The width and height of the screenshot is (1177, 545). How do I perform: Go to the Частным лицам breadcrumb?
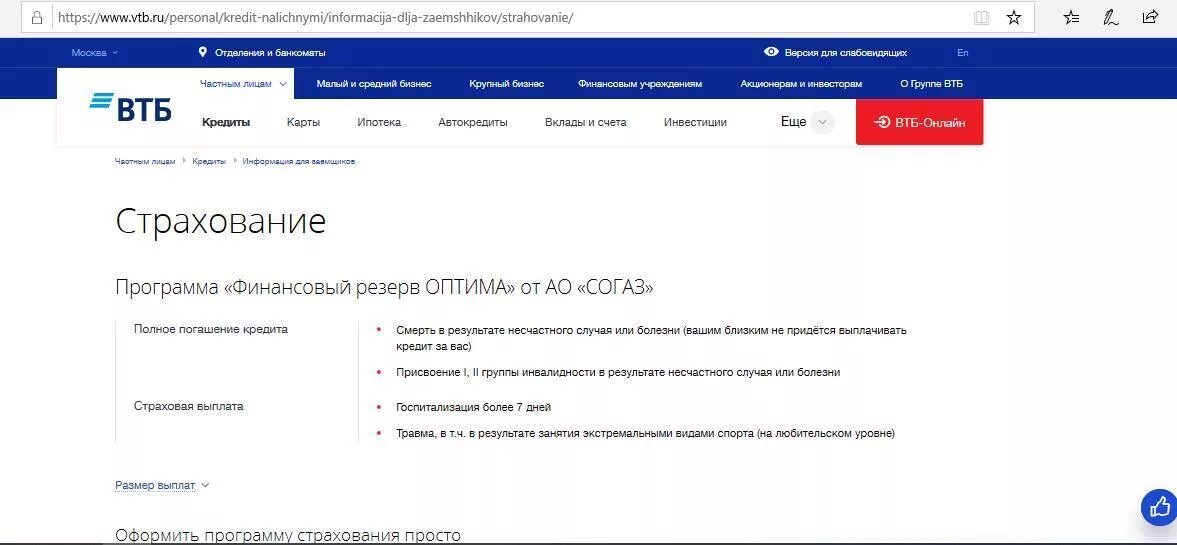[x=145, y=161]
